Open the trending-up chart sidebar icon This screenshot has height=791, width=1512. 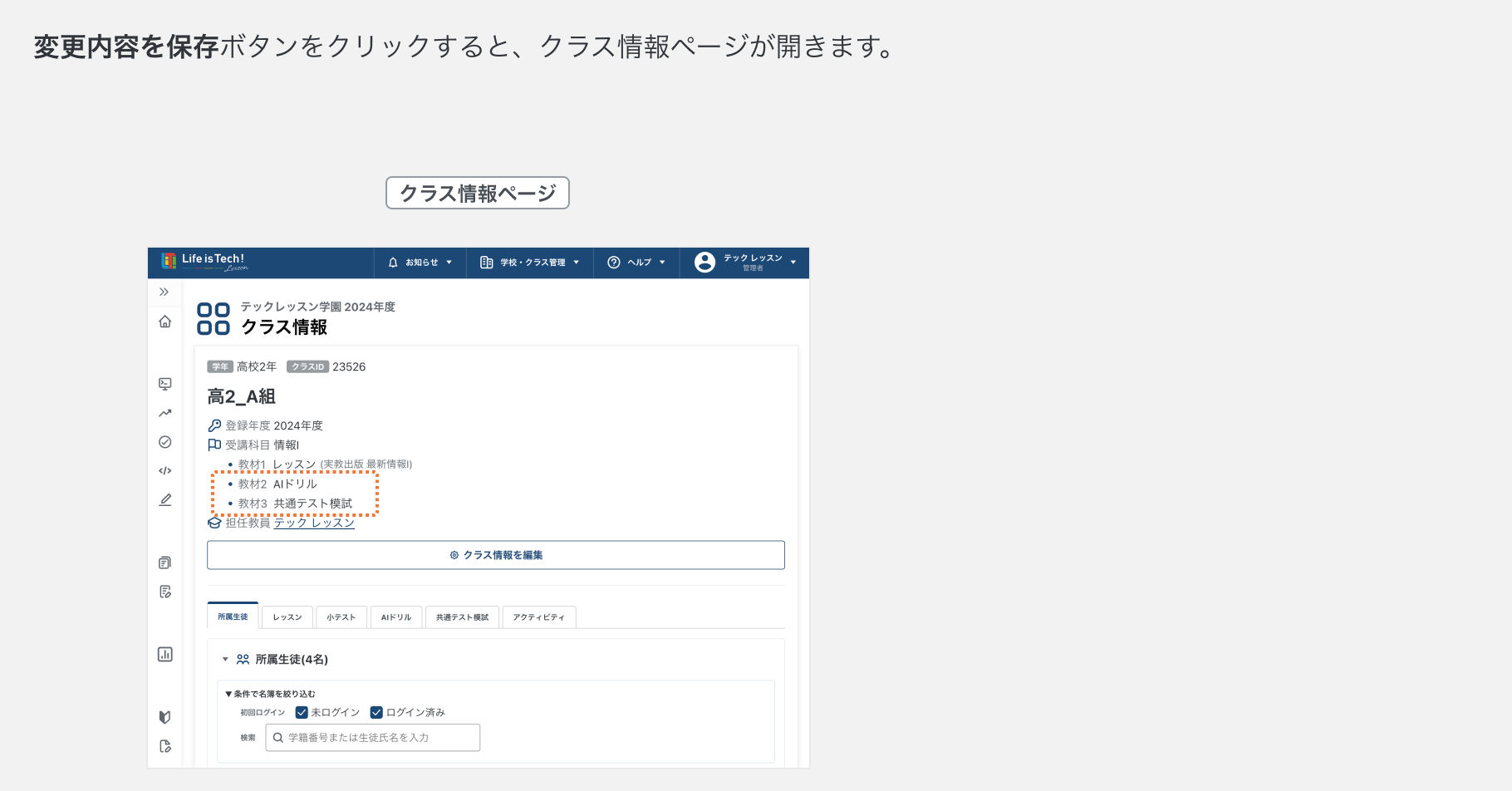point(165,413)
